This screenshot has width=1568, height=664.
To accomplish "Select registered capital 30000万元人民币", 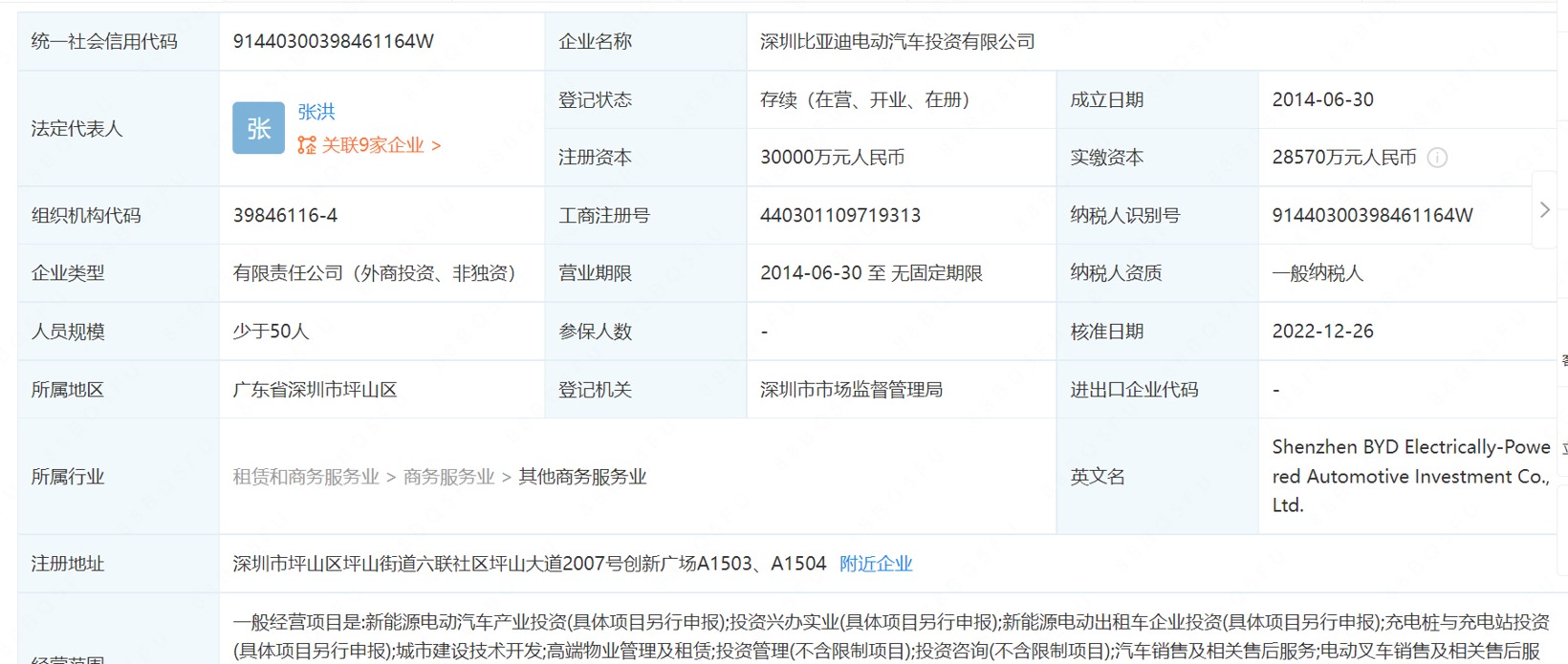I will click(x=832, y=158).
